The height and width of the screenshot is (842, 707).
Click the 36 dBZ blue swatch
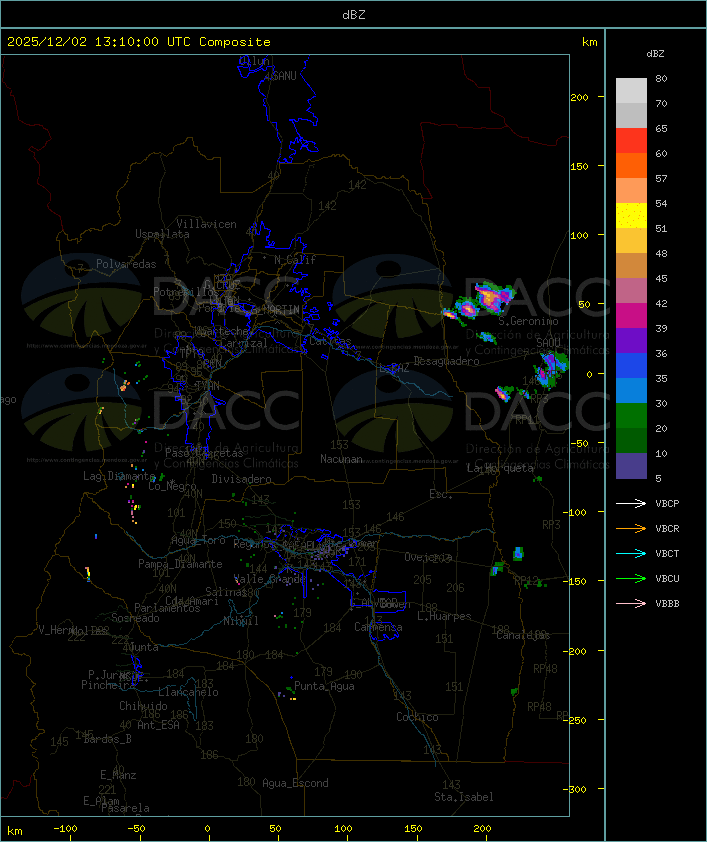pyautogui.click(x=631, y=366)
